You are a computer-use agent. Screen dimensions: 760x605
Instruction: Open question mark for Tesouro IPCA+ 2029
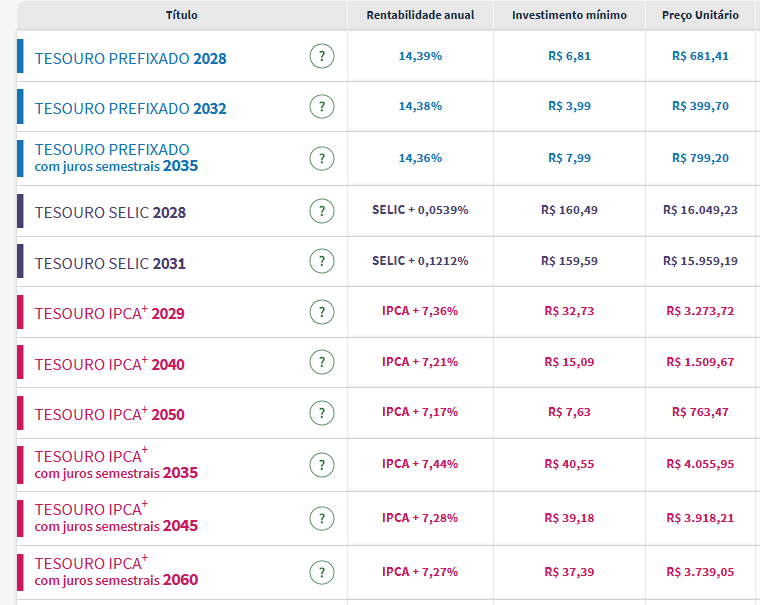321,312
